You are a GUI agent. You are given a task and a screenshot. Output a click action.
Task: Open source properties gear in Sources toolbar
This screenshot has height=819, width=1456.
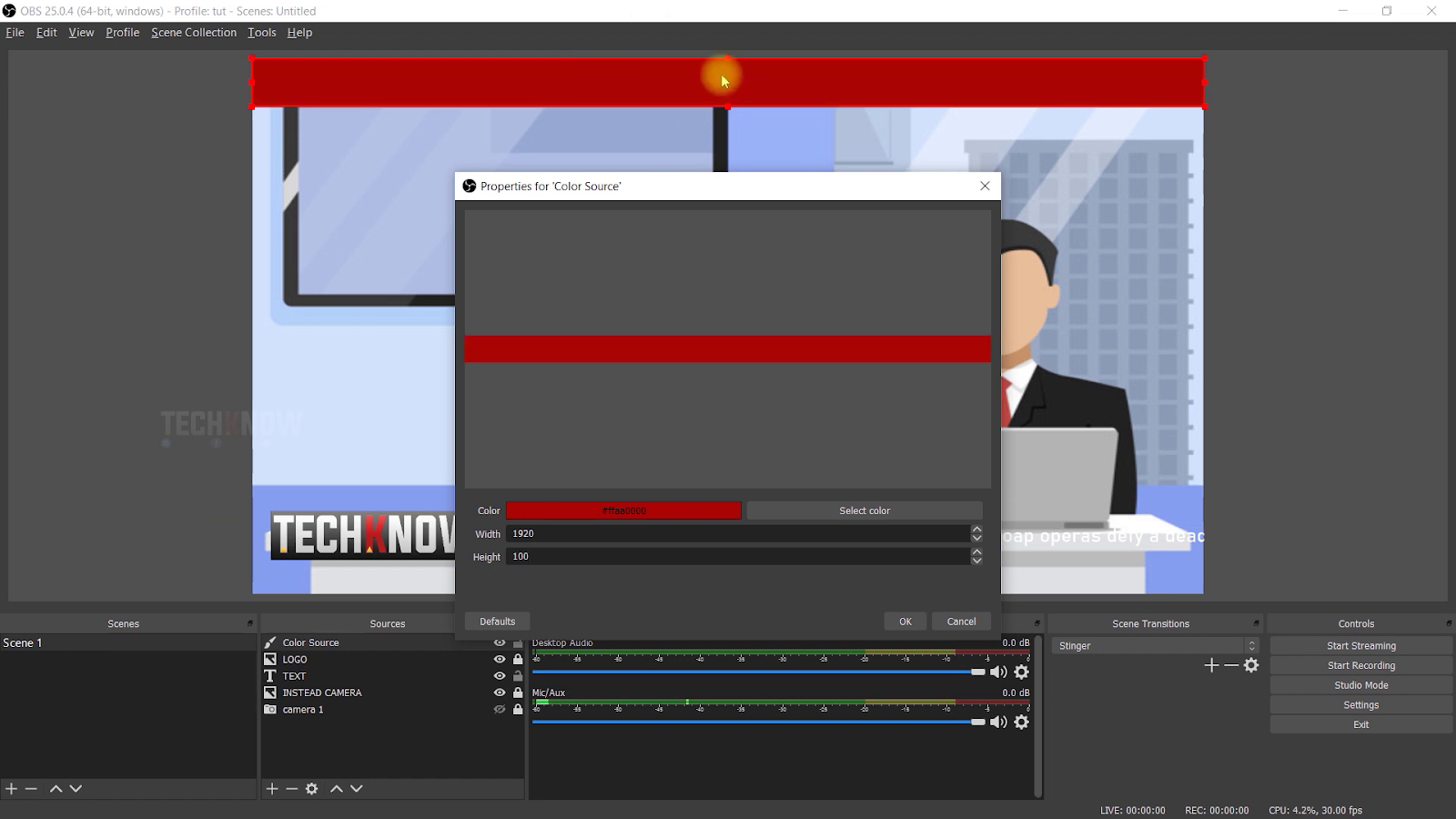click(x=312, y=789)
